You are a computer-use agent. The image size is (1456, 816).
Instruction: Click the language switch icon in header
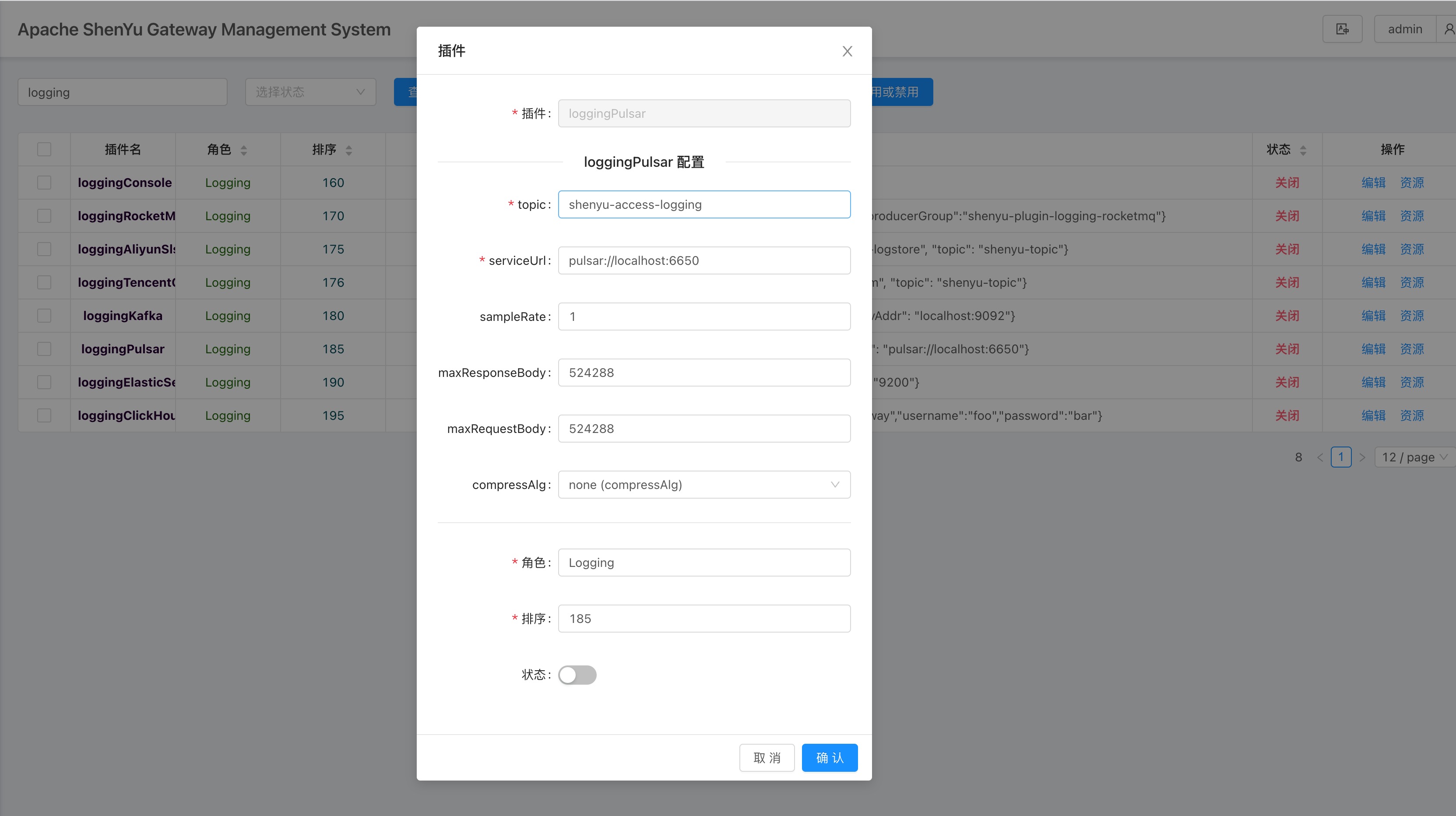(1342, 29)
